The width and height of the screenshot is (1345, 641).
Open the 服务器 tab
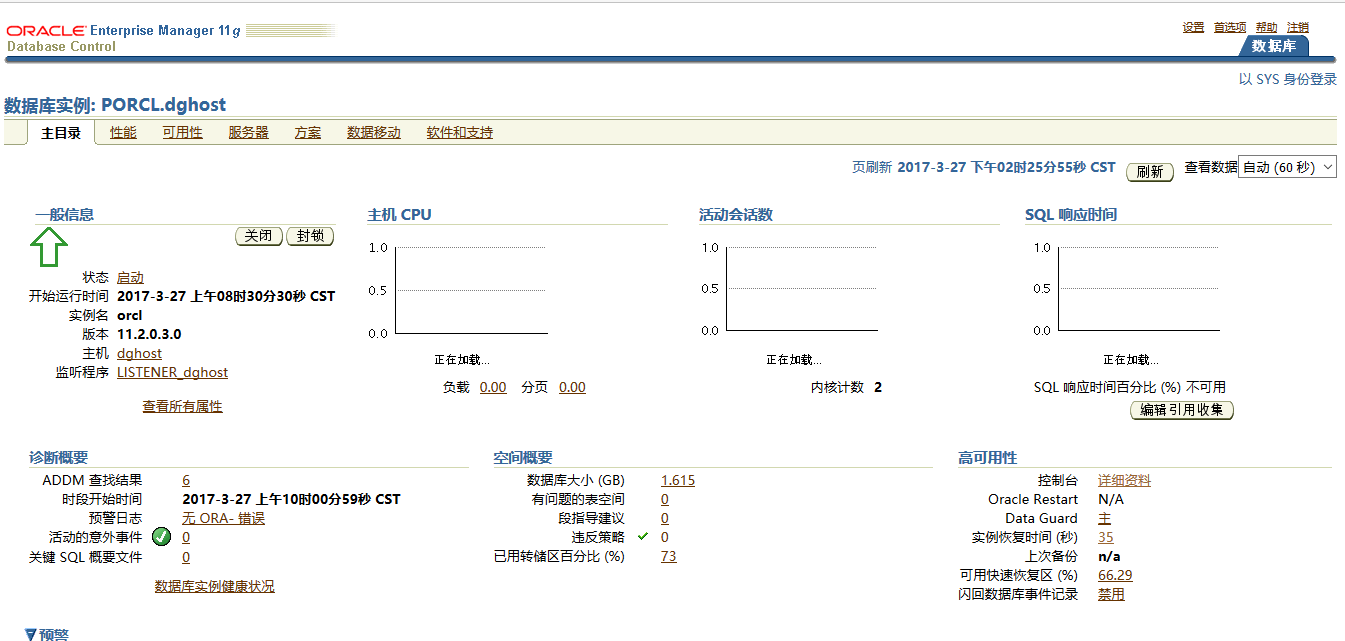[248, 132]
